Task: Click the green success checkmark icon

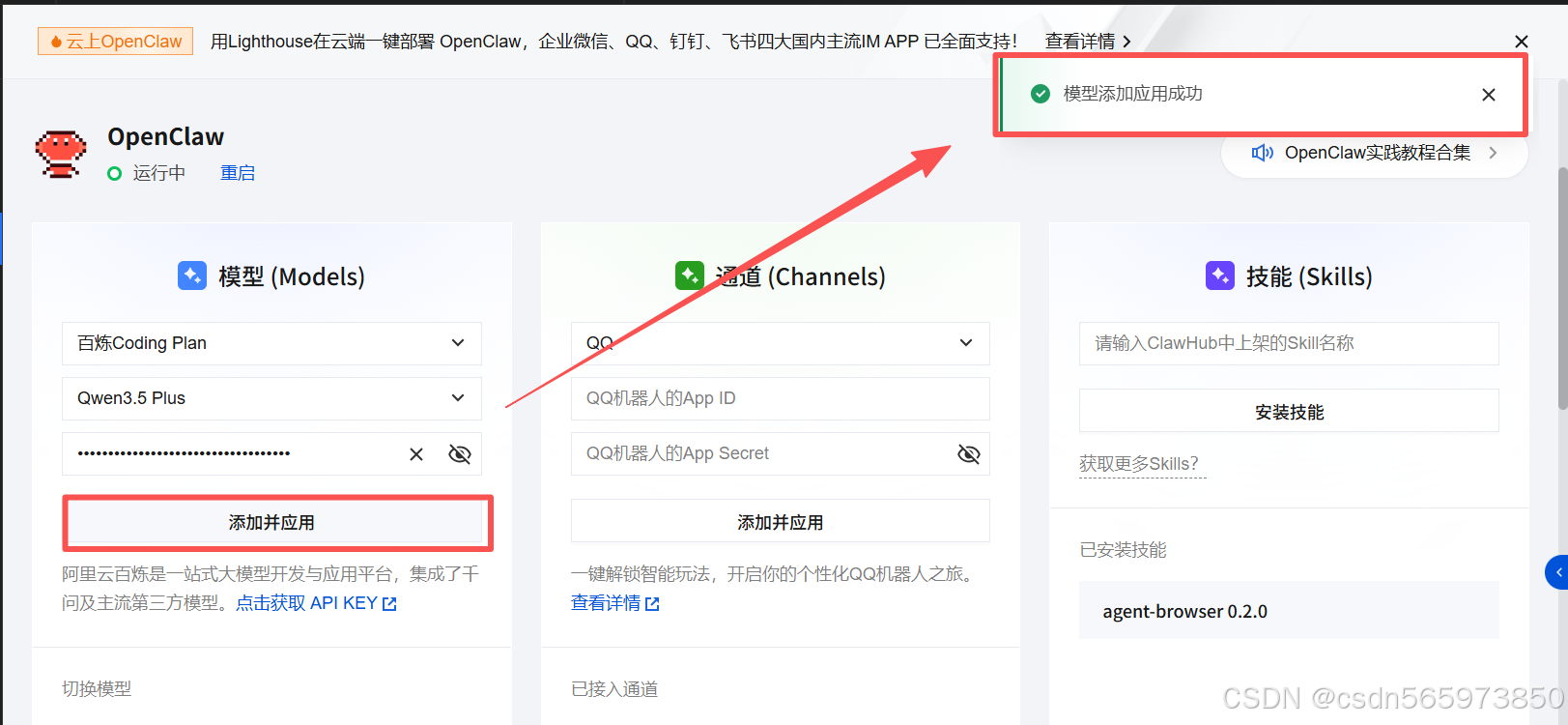Action: (x=1041, y=94)
